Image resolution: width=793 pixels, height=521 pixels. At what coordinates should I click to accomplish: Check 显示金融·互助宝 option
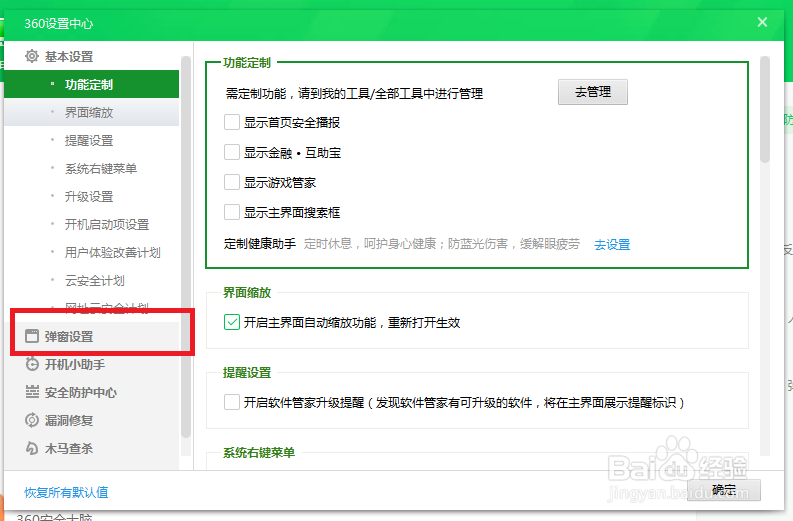pyautogui.click(x=232, y=152)
